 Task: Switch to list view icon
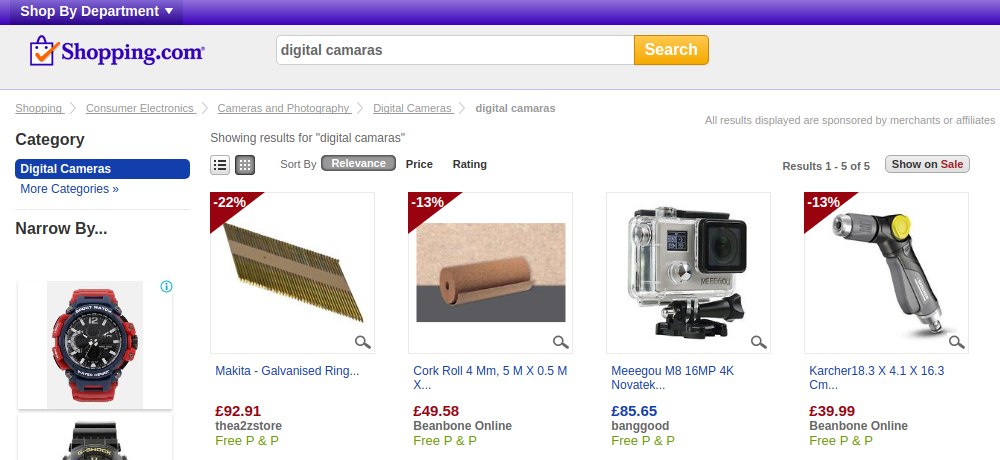pos(220,165)
